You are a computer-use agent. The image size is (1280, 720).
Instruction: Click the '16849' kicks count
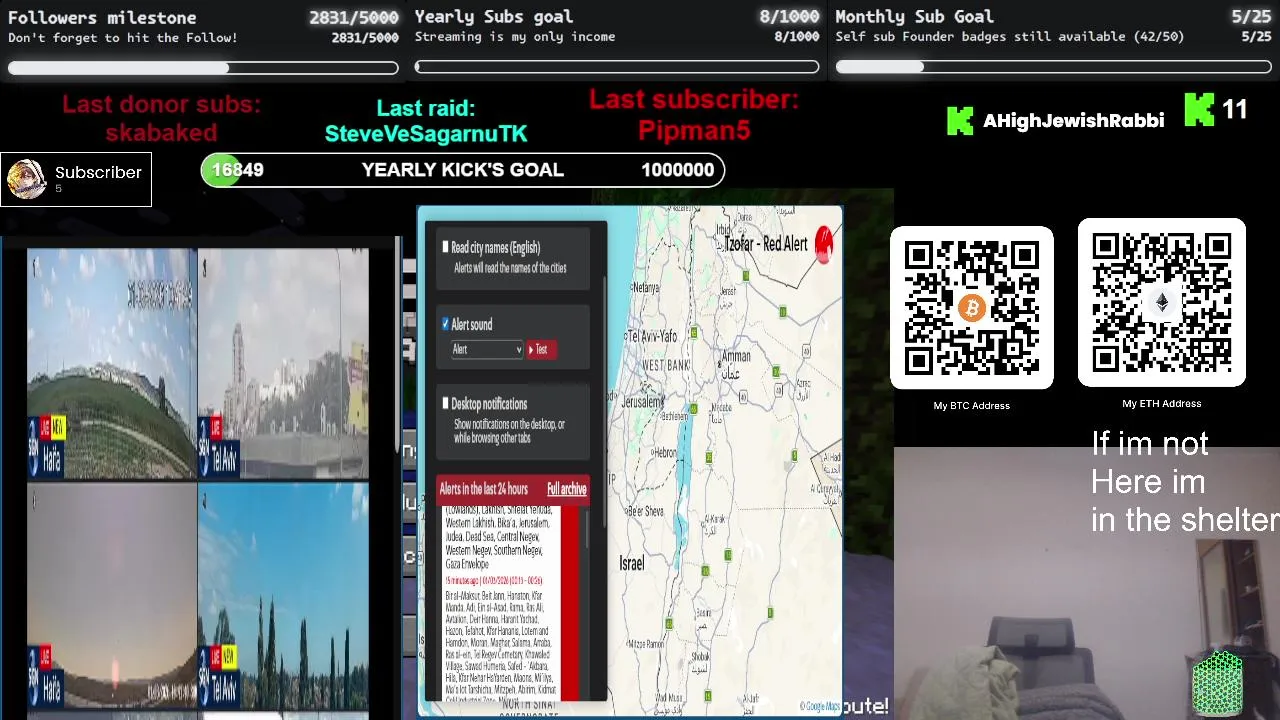[238, 170]
